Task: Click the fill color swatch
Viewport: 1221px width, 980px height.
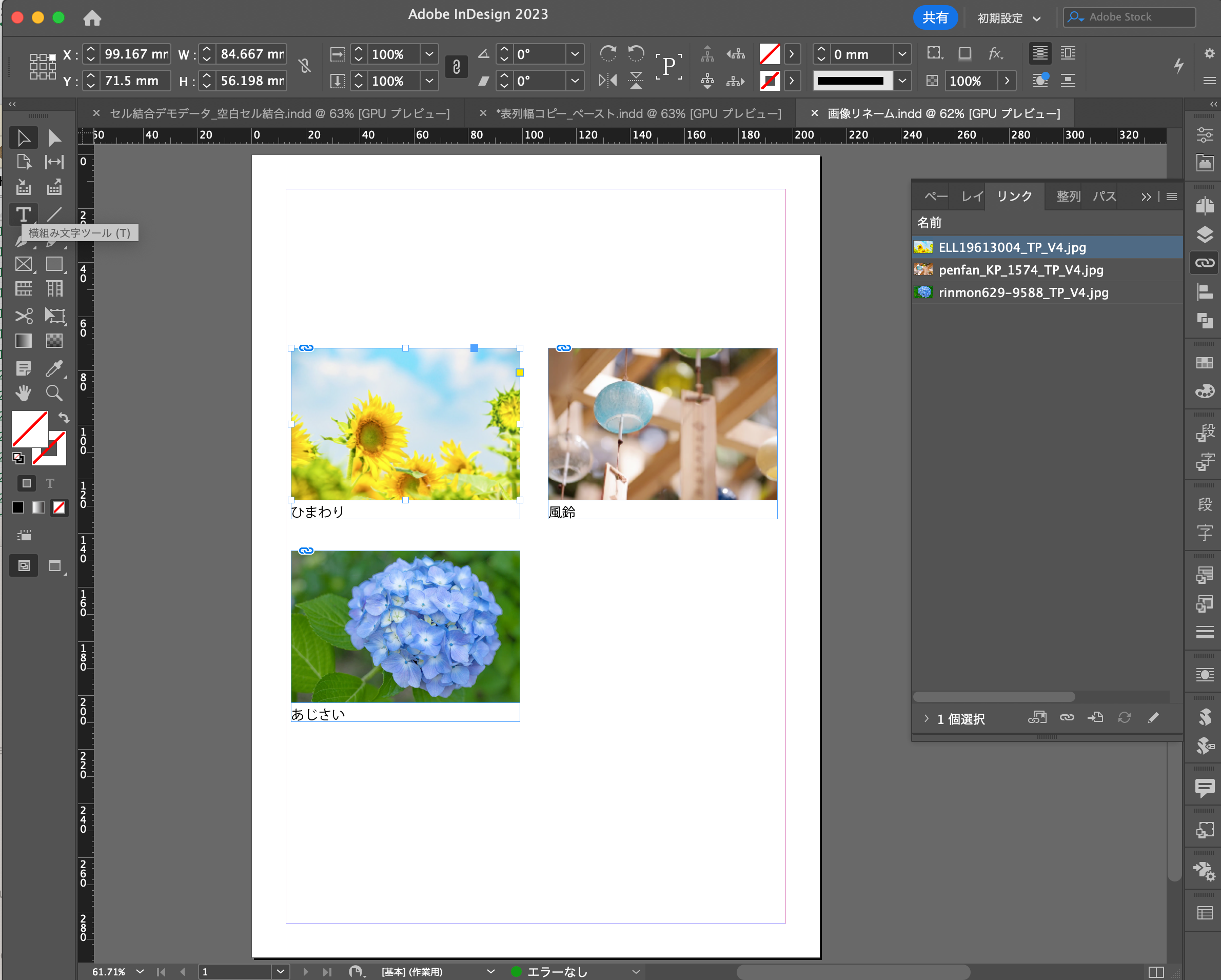Action: pos(29,429)
